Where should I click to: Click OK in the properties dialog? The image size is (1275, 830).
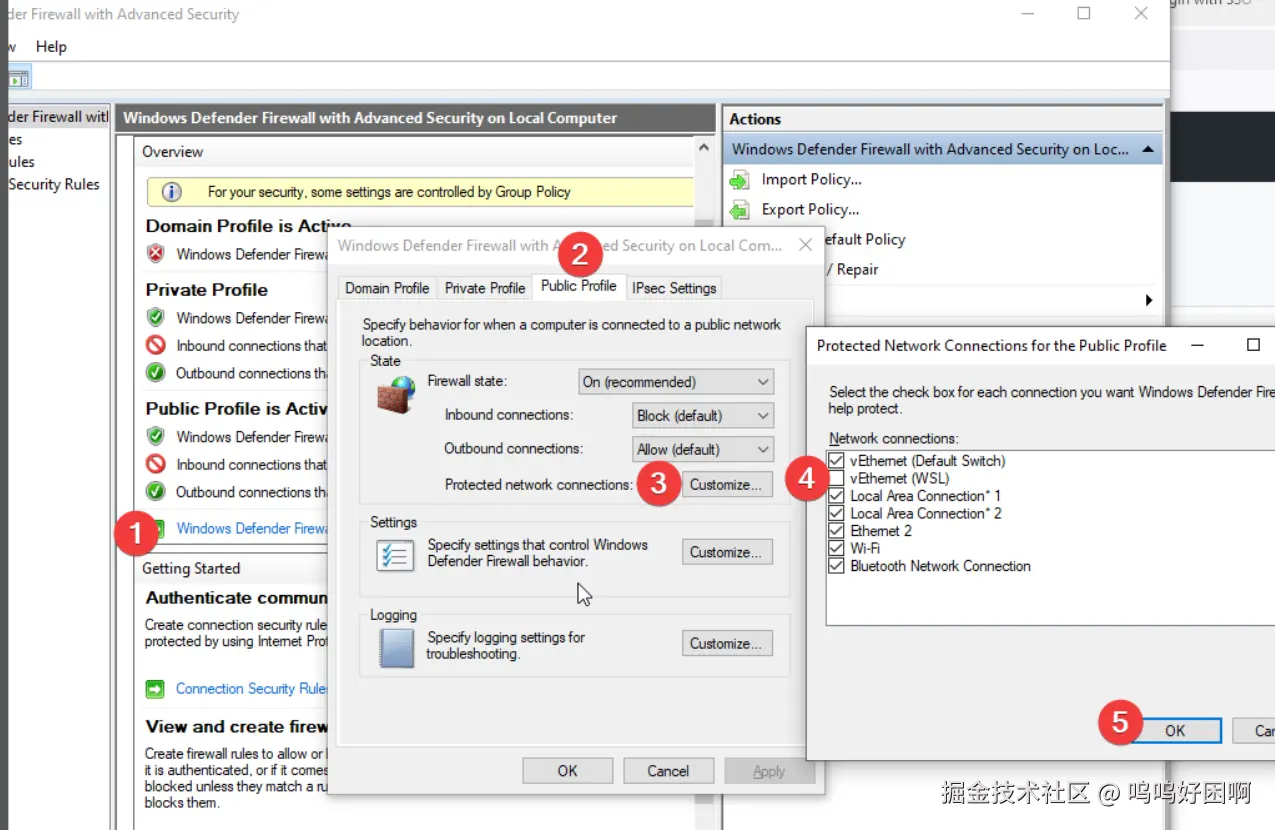click(568, 771)
